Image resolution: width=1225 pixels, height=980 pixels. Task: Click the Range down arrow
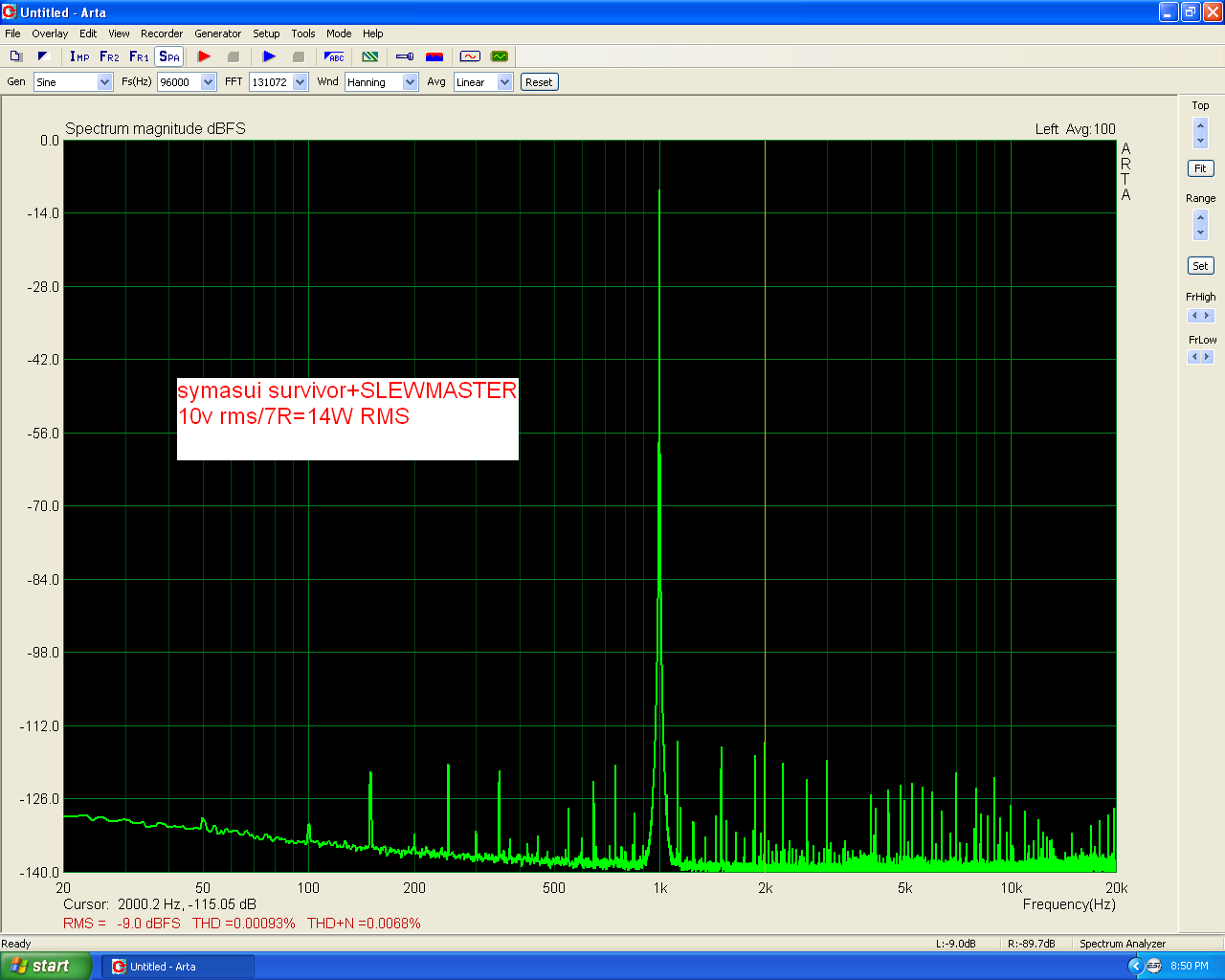1200,233
